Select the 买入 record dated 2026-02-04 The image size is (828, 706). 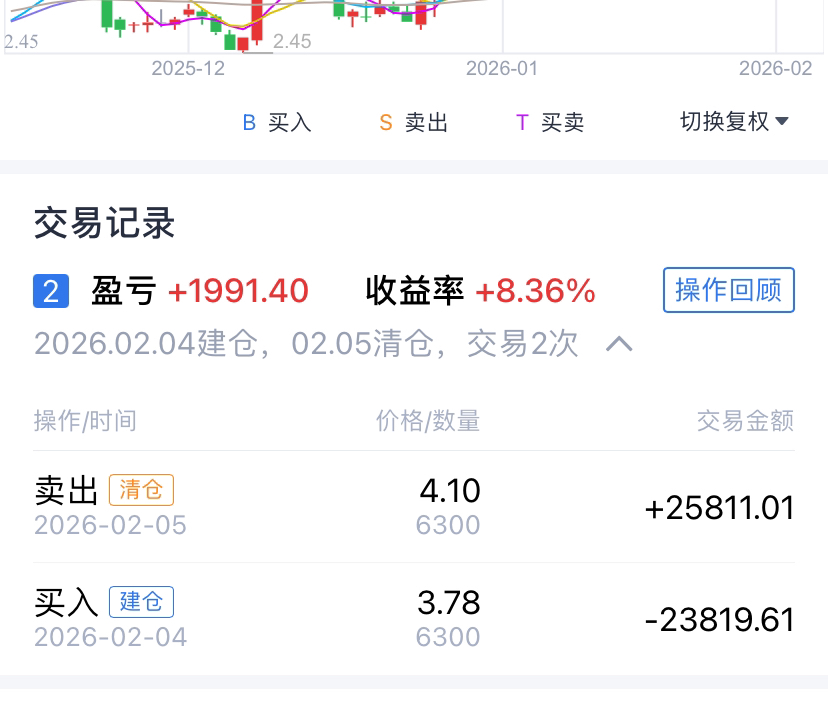[x=413, y=619]
